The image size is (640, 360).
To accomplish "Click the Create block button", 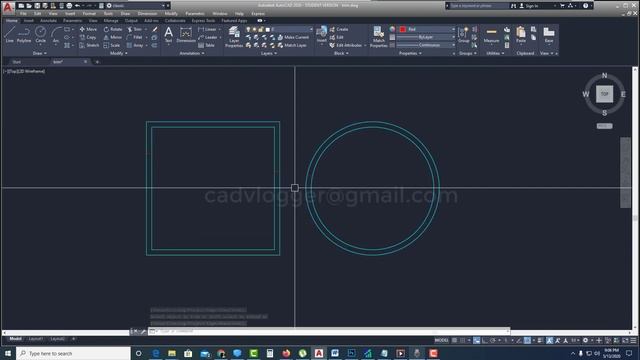I will tap(339, 29).
